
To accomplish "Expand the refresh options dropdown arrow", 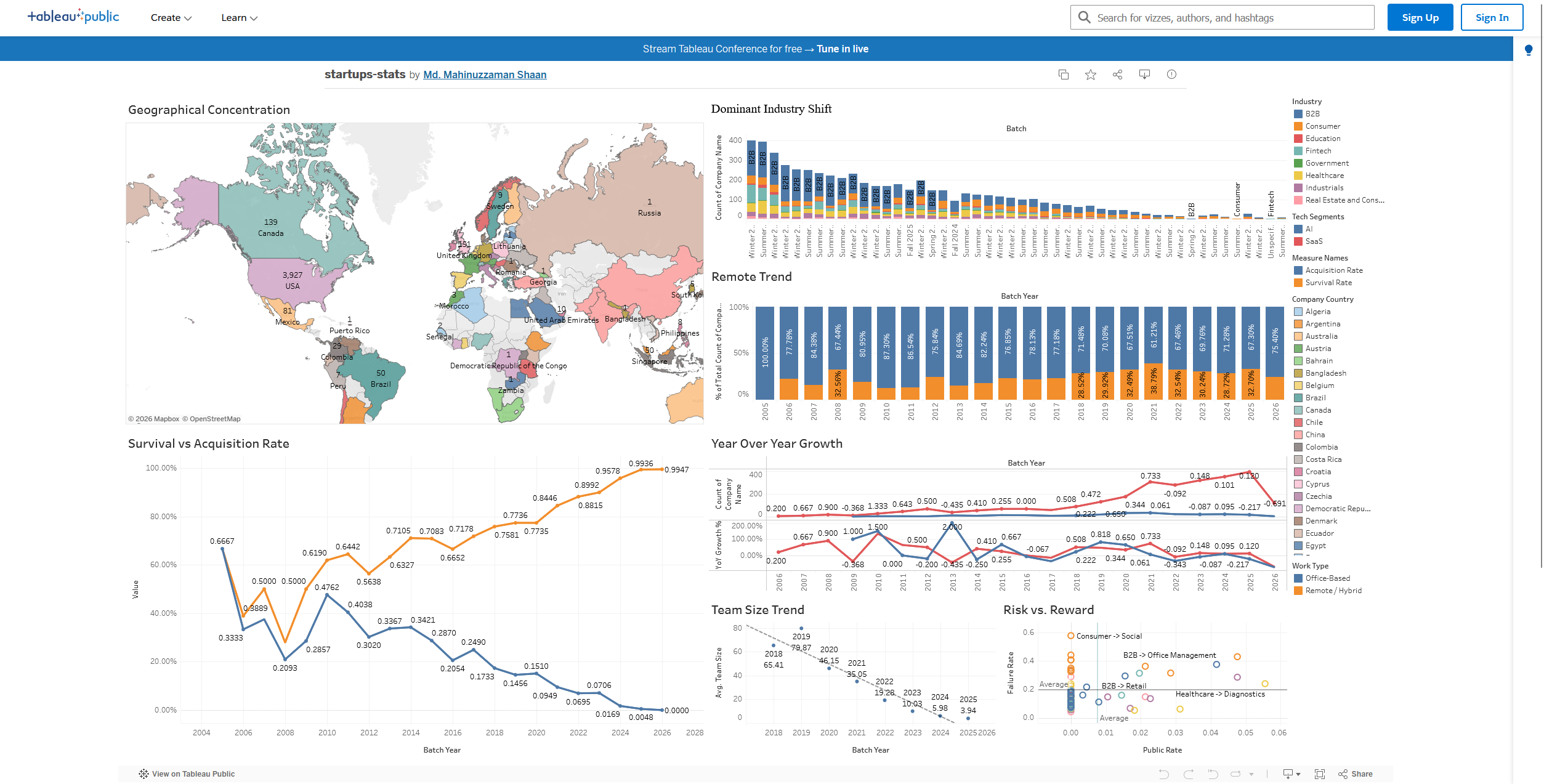I will coord(1251,775).
